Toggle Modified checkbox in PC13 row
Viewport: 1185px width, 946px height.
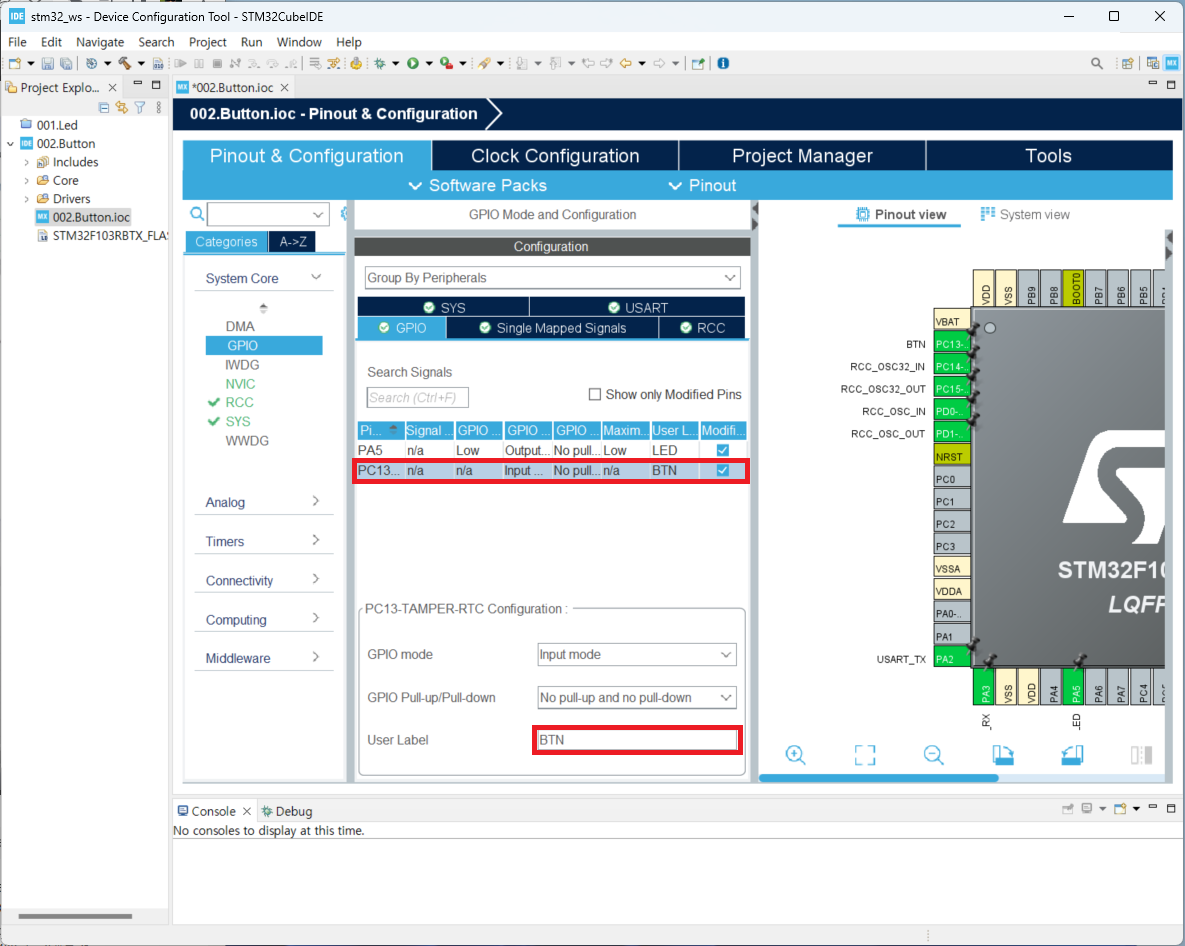(722, 470)
